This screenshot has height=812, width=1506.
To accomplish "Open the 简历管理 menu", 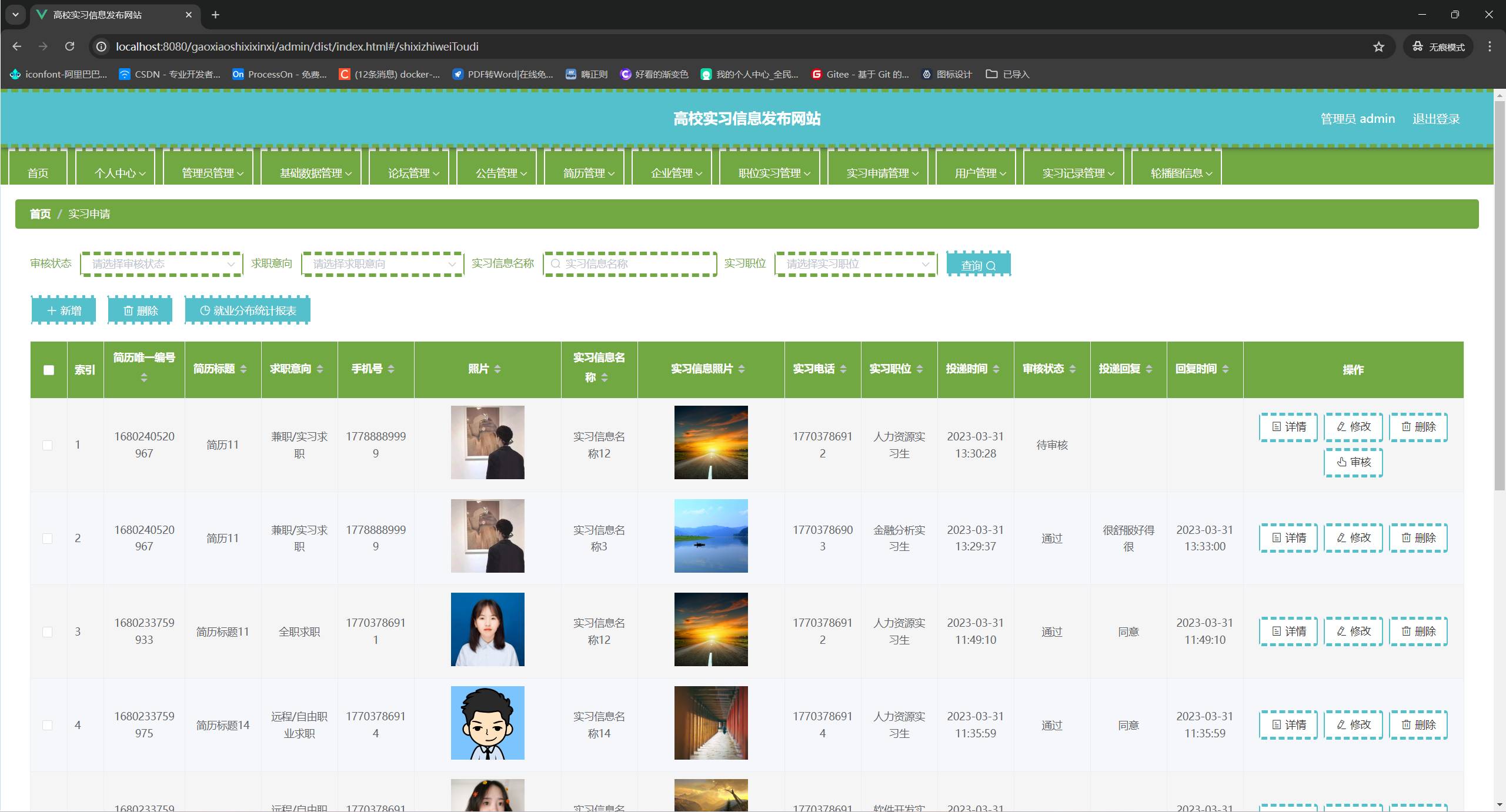I will 588,173.
